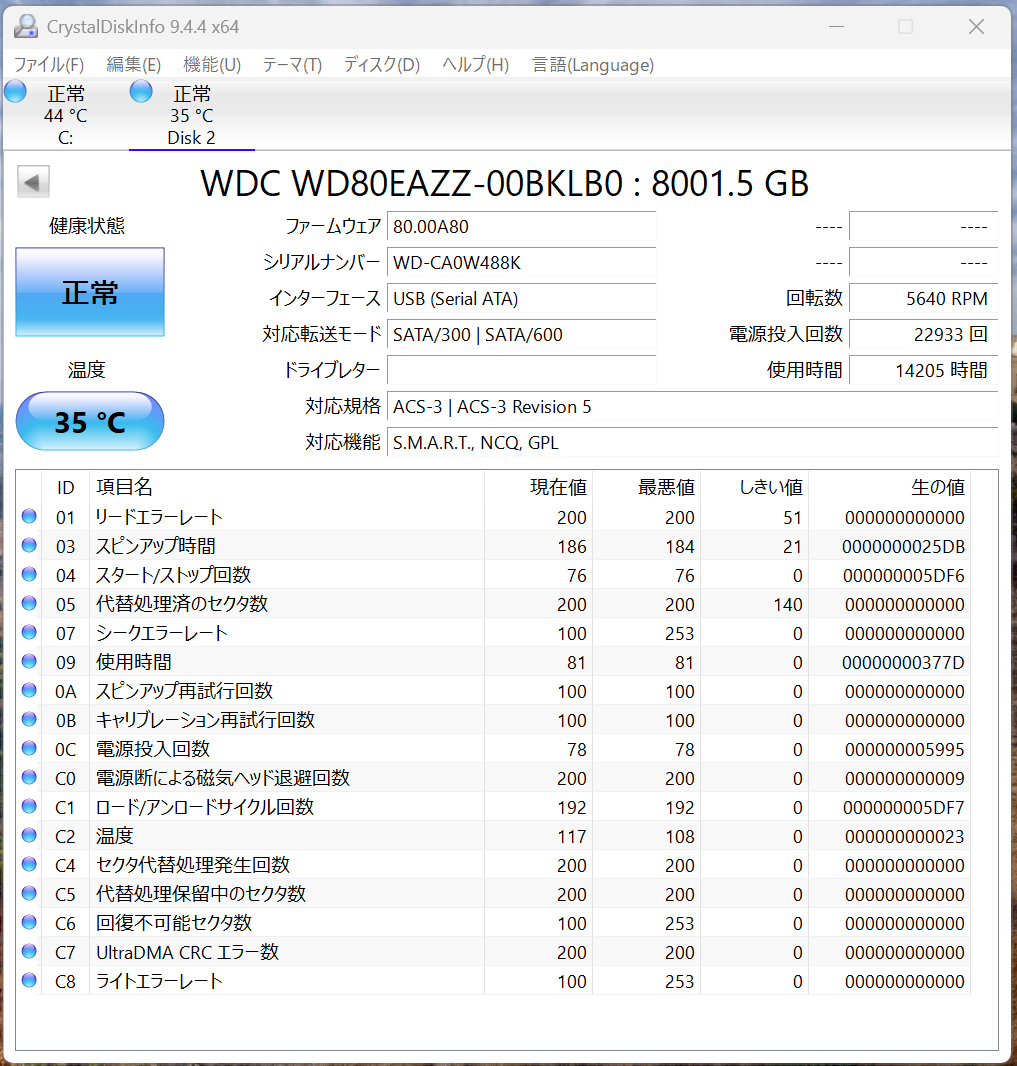1017x1066 pixels.
Task: Click status orb of row 03 スピンアップ時間
Action: (29, 545)
